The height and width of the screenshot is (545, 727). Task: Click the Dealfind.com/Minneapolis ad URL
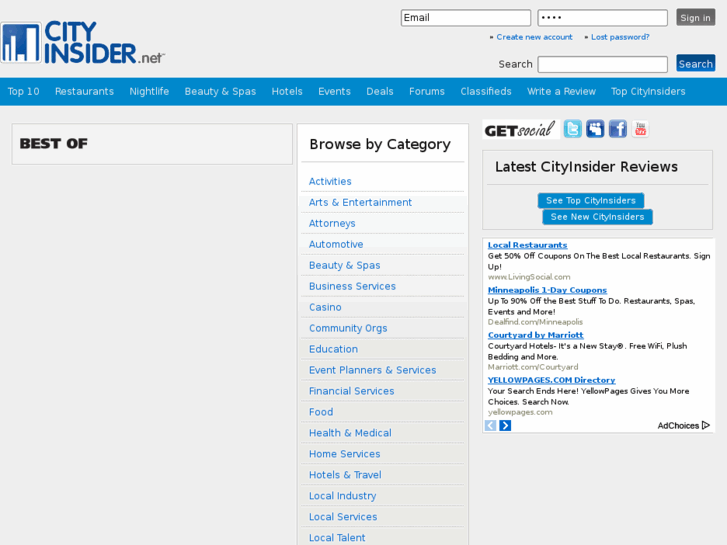(535, 322)
